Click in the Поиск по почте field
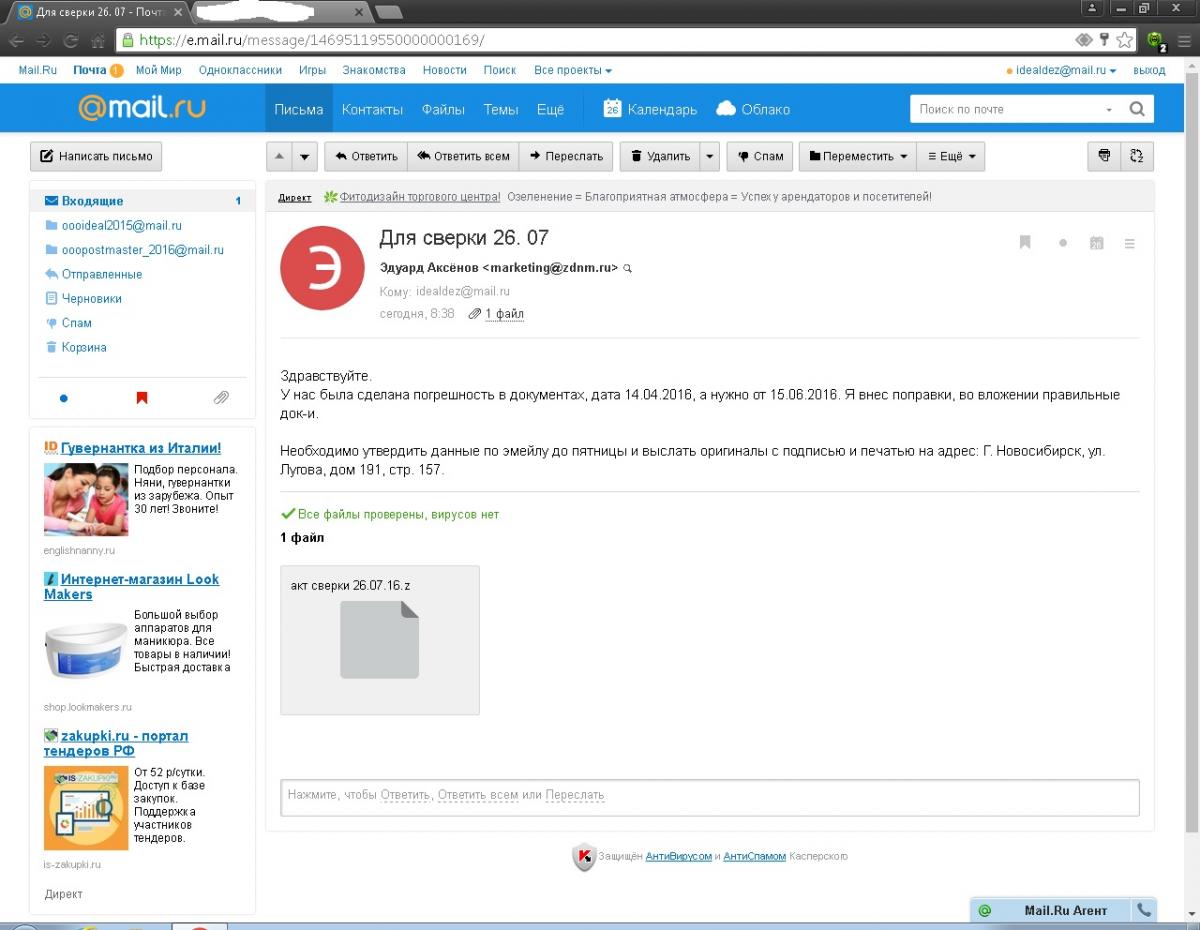 [x=1005, y=109]
